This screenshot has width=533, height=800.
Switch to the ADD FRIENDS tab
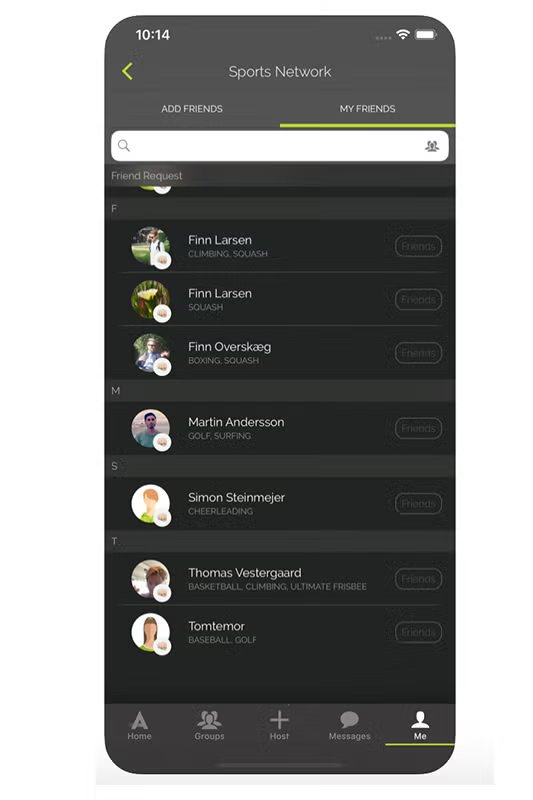[192, 109]
